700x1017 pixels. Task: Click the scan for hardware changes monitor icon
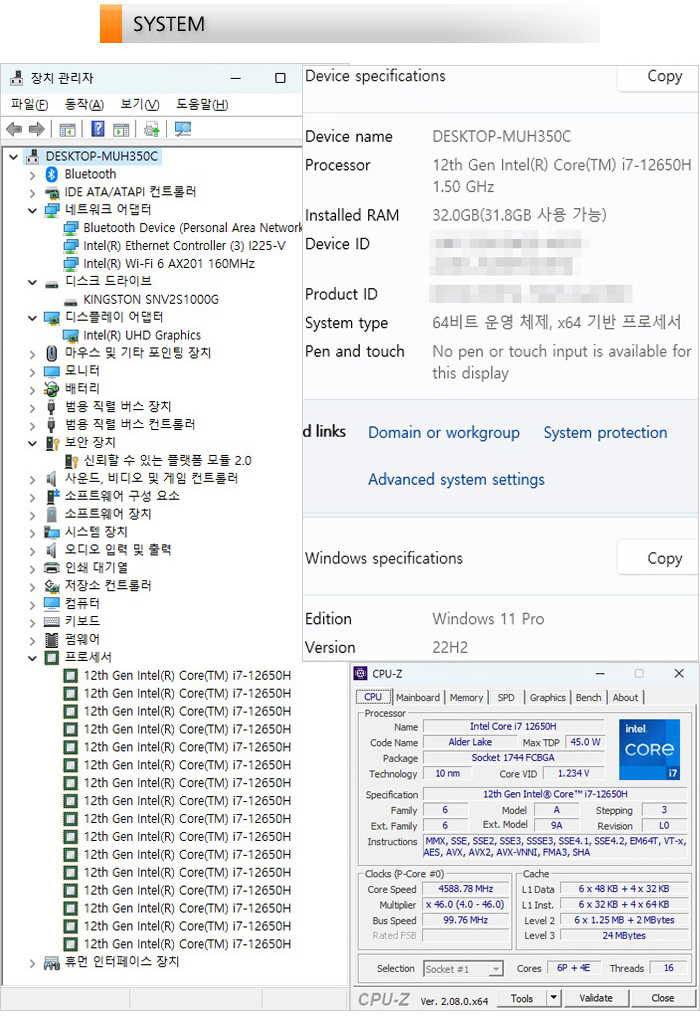point(183,129)
